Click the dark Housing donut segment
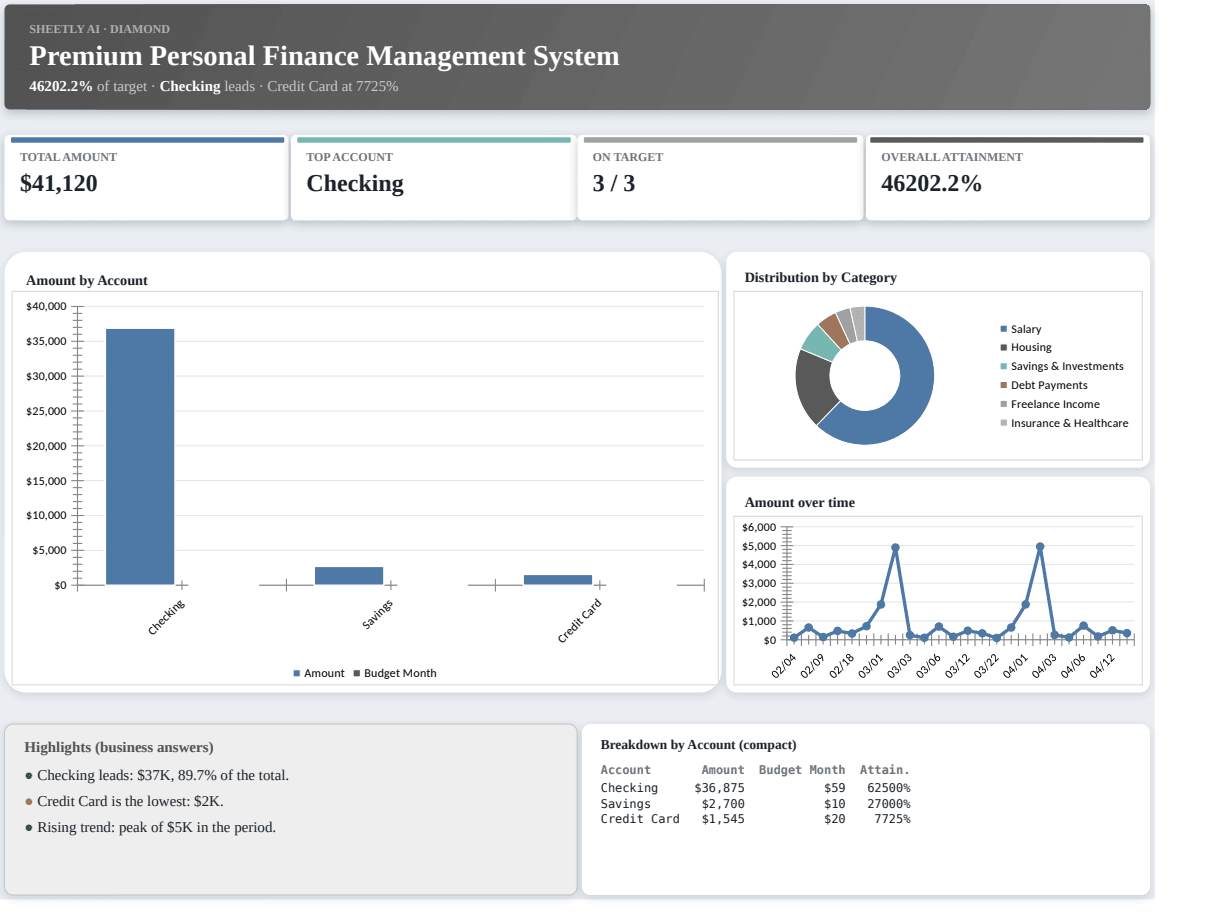Screen dimensions: 1227x922 [x=813, y=386]
